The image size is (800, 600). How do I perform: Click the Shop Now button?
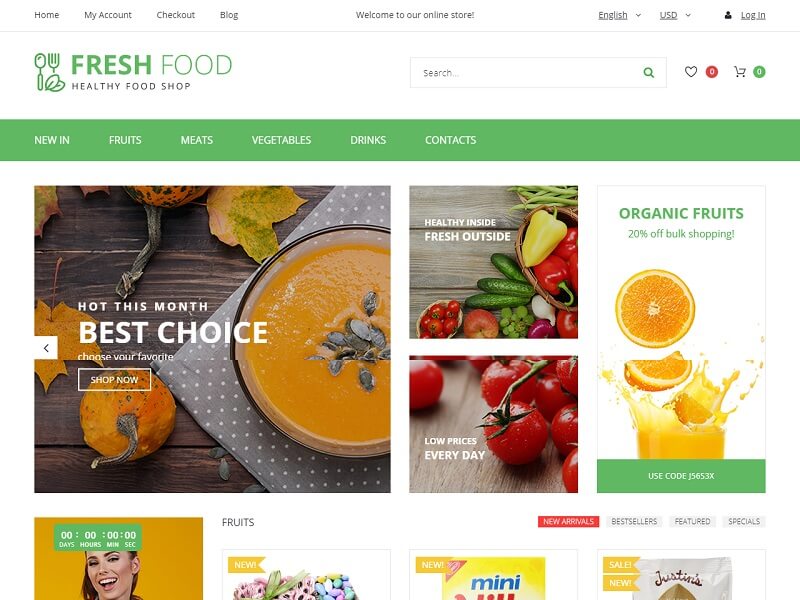pos(114,380)
